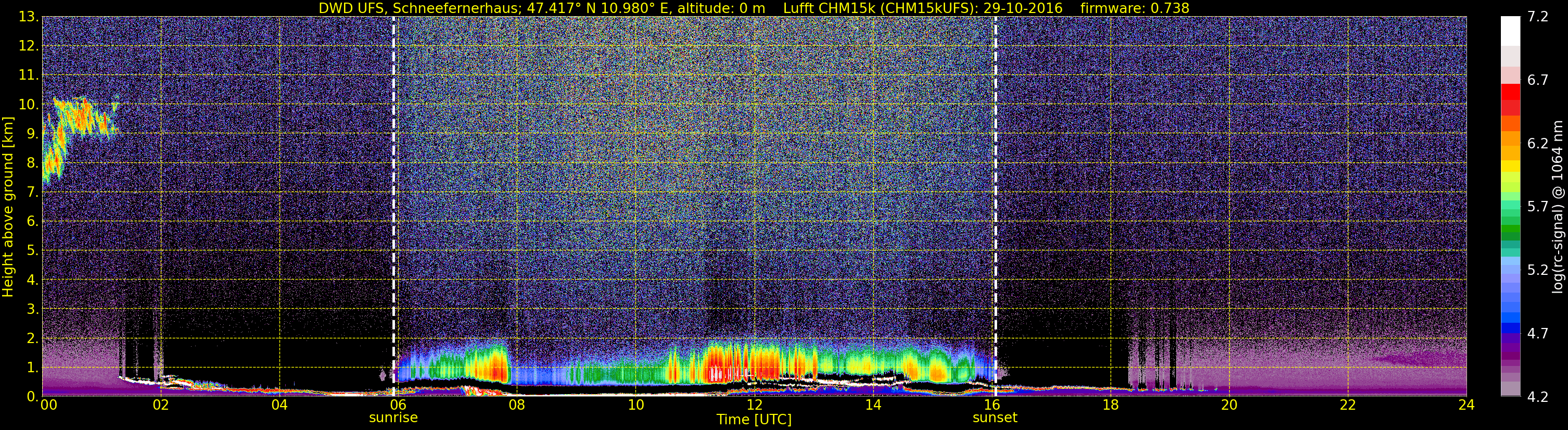
Task: Click the 'sunset' label under the time axis
Action: point(995,417)
